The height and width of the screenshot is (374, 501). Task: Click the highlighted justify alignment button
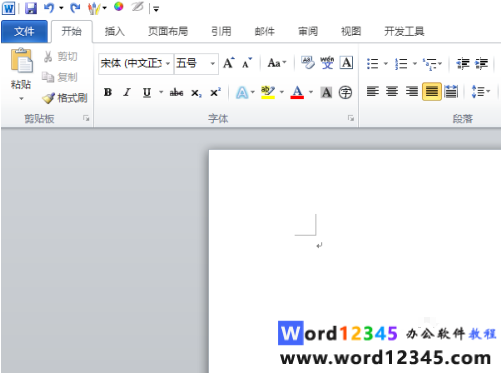tap(432, 91)
